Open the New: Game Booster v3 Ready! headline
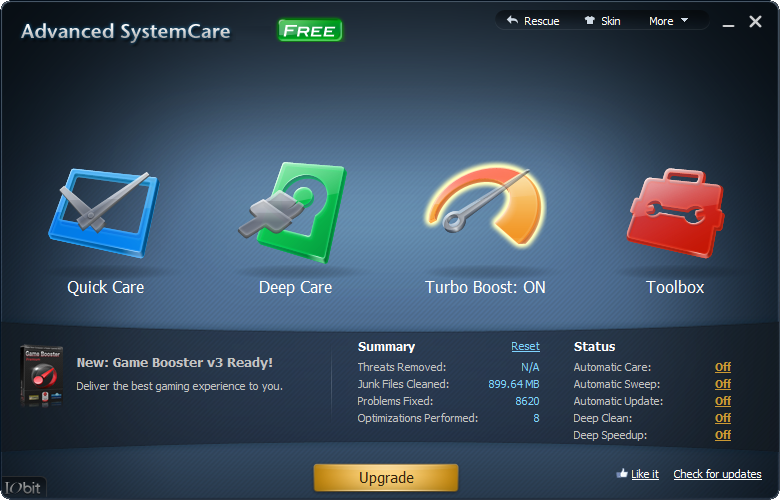This screenshot has height=500, width=780. pos(175,363)
